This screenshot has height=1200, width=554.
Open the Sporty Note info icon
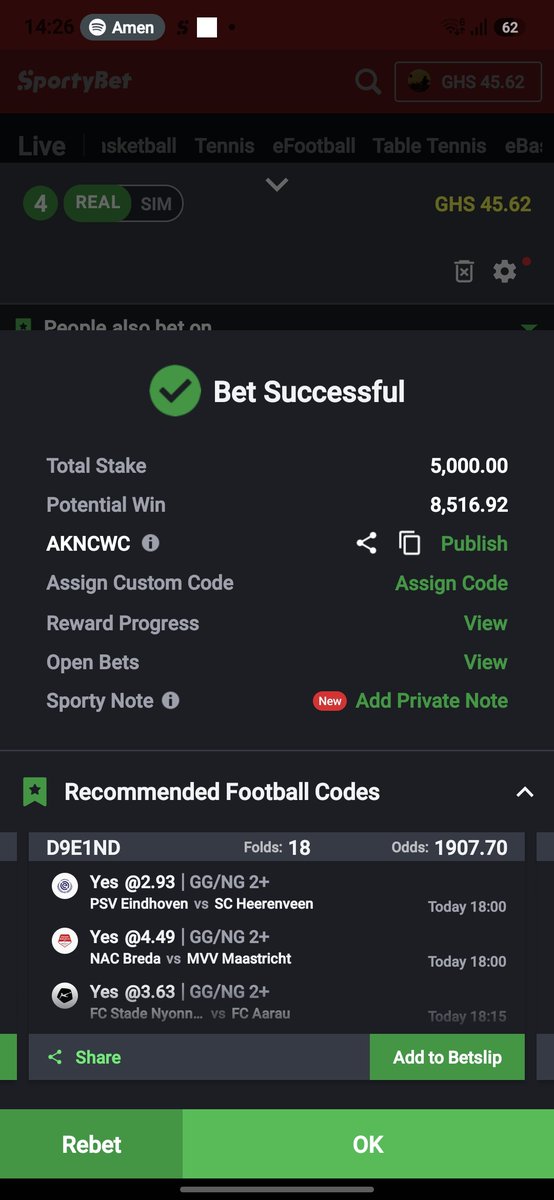click(x=171, y=700)
